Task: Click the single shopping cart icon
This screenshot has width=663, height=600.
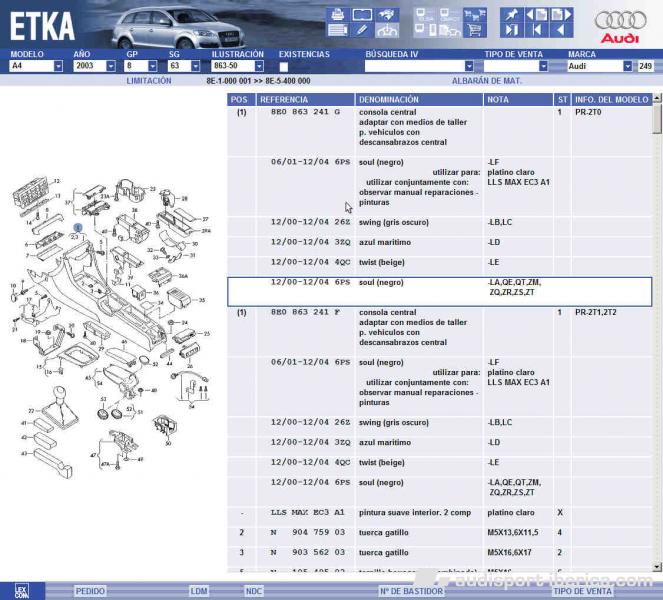Action: tap(475, 30)
